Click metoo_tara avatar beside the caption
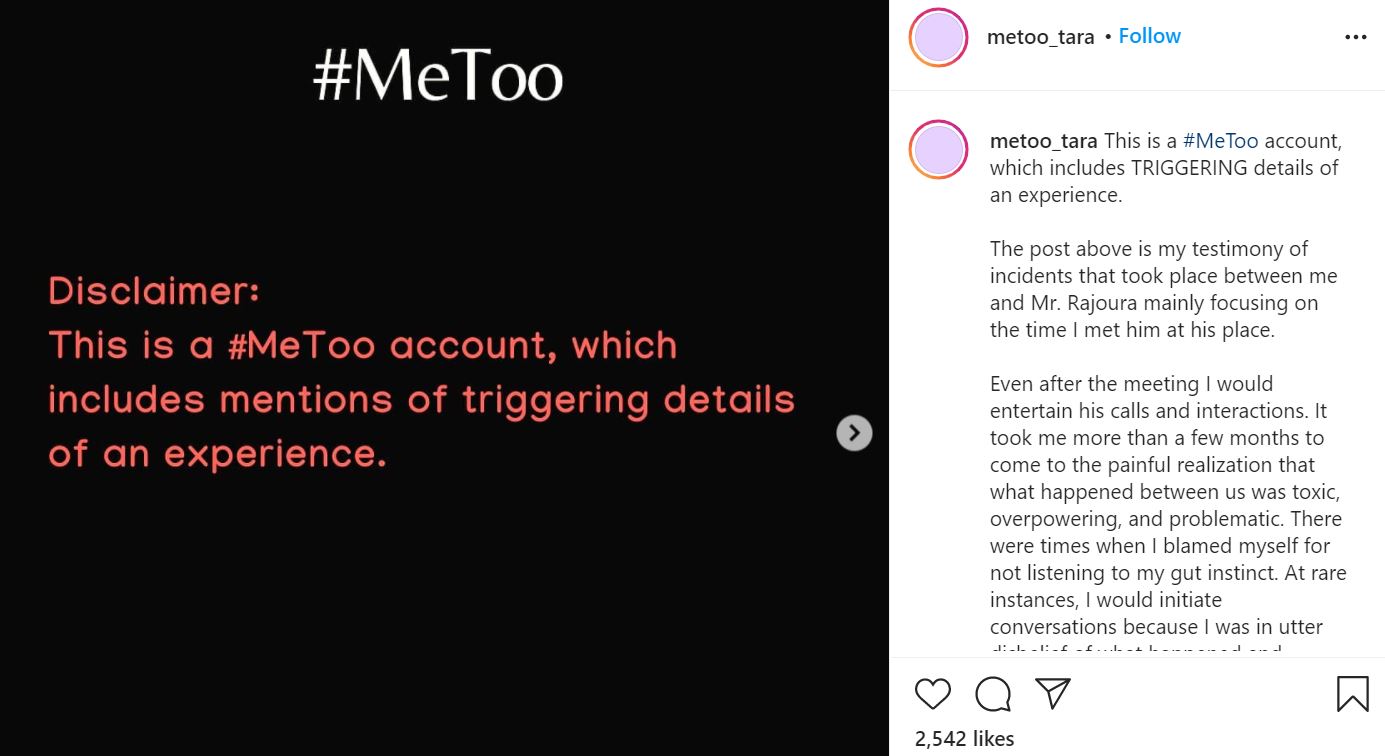Viewport: 1385px width, 756px height. 938,151
